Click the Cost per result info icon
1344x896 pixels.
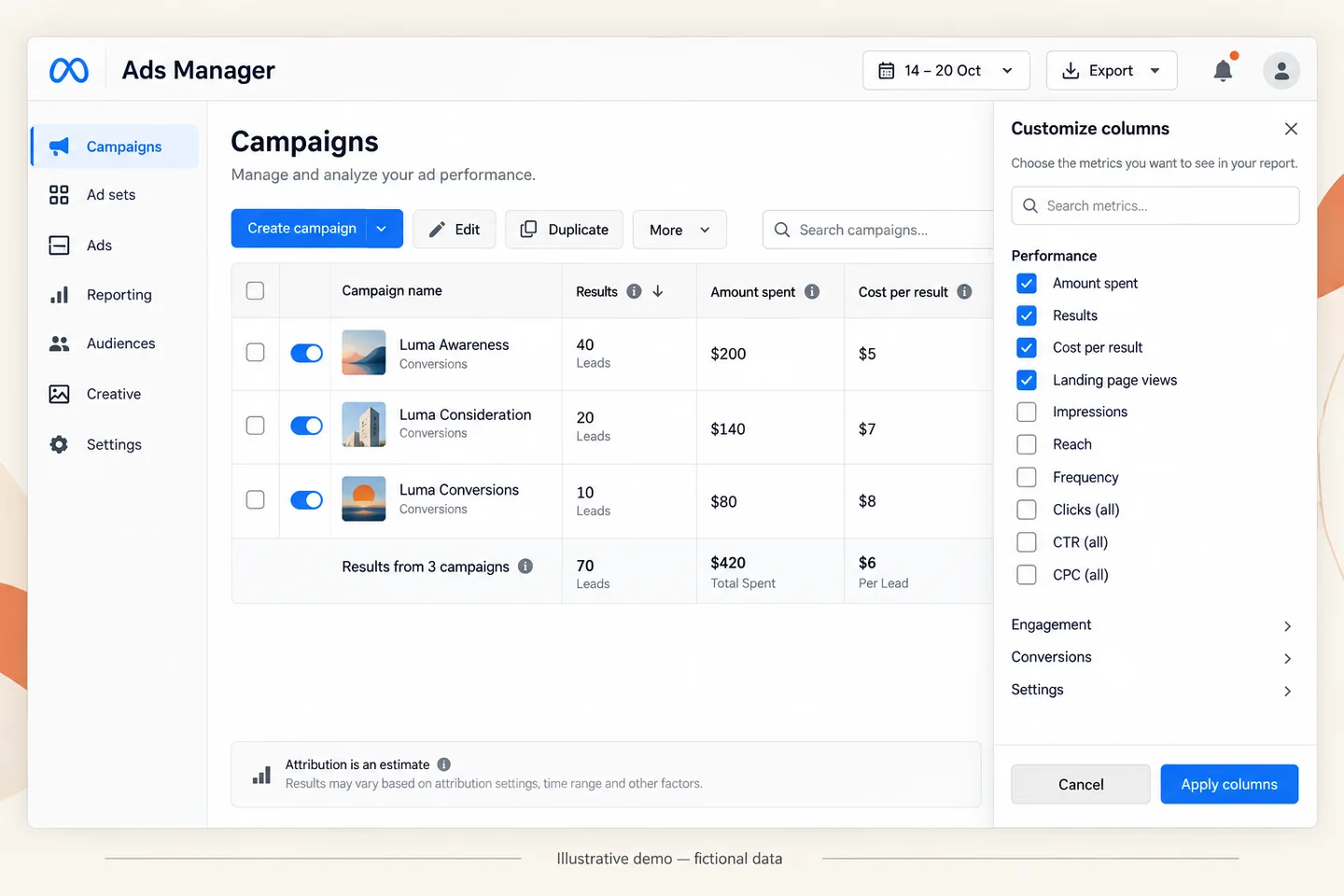point(964,291)
